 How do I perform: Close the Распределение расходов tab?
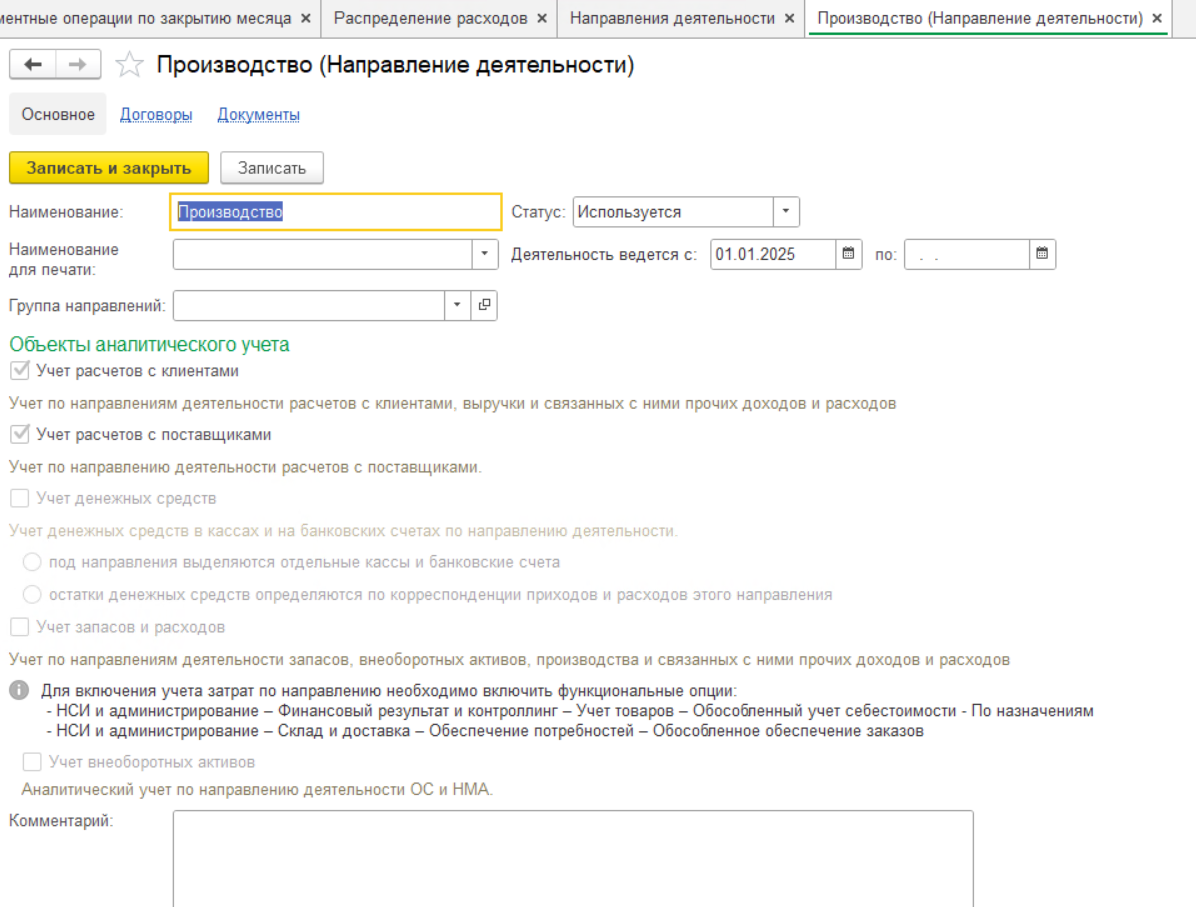click(542, 18)
